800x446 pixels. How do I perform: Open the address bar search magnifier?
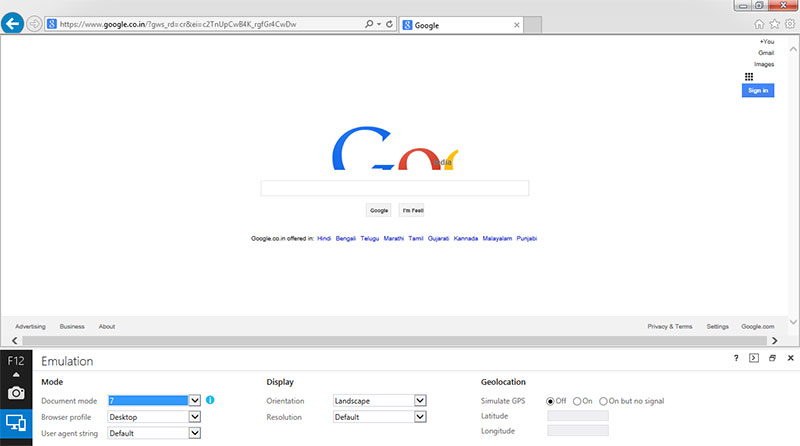pos(369,24)
